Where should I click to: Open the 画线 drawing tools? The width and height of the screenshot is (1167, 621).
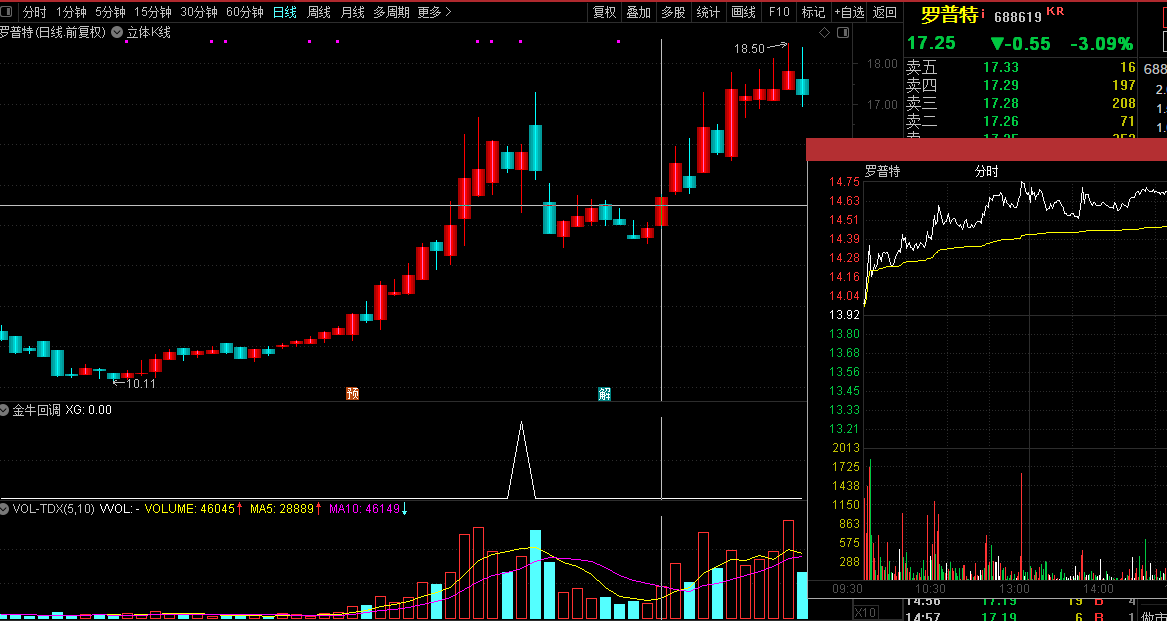[x=743, y=12]
